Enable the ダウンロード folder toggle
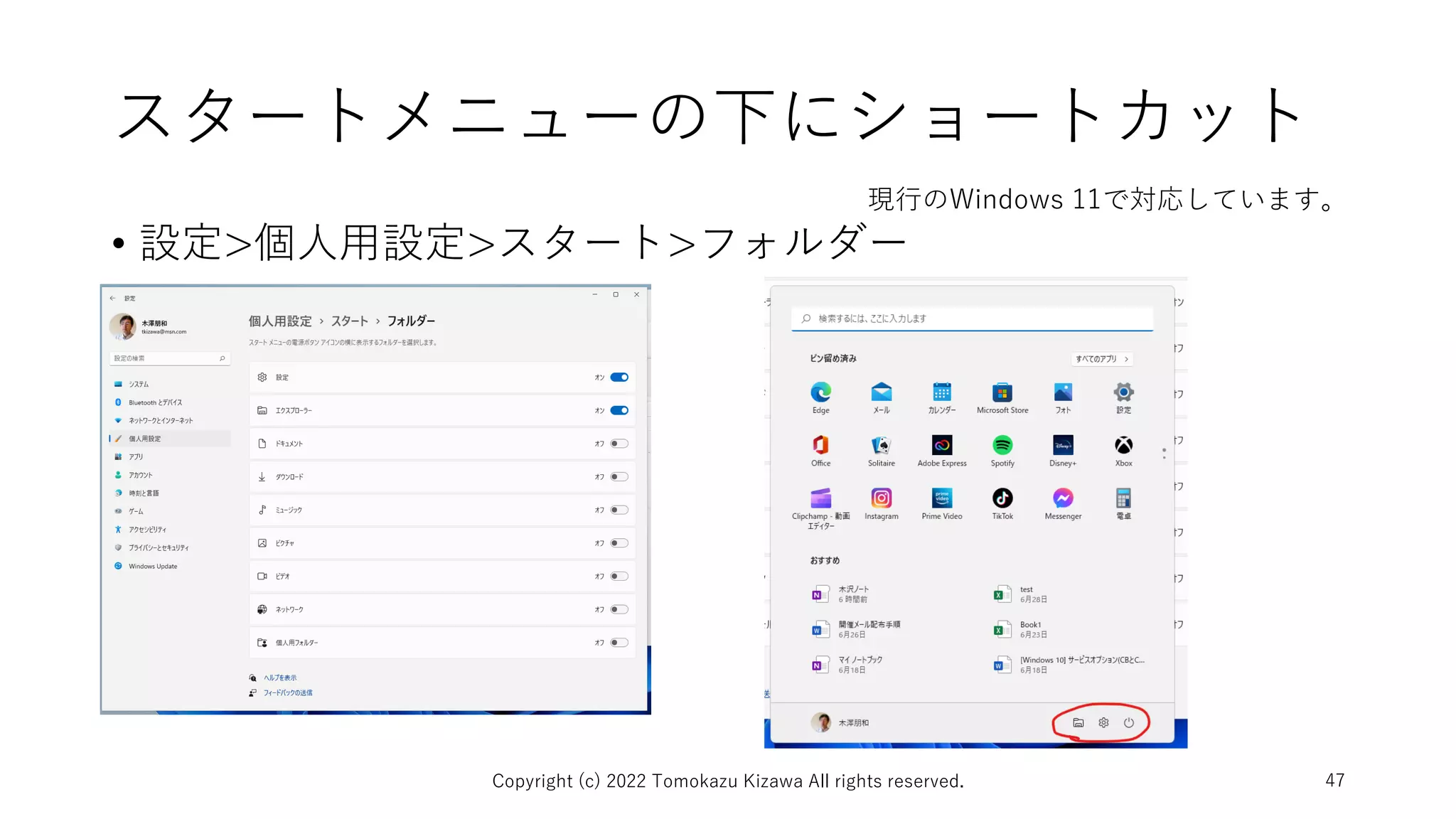Screen dimensions: 1456x819 (619, 477)
